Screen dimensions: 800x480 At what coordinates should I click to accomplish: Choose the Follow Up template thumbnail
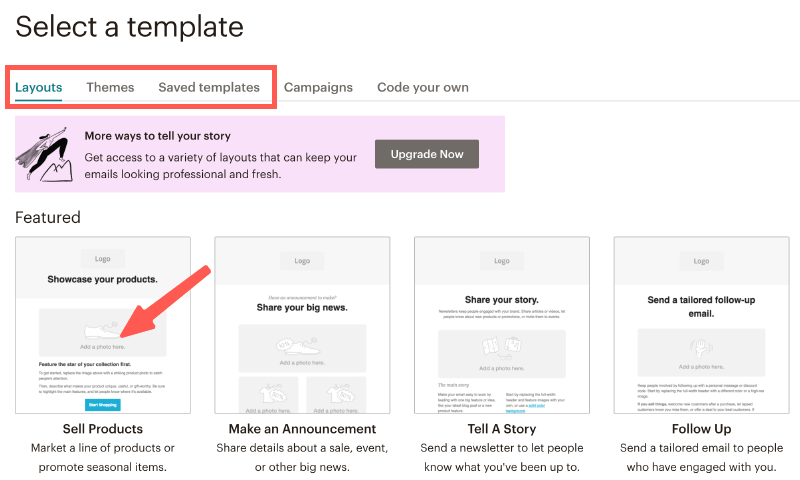pos(701,325)
